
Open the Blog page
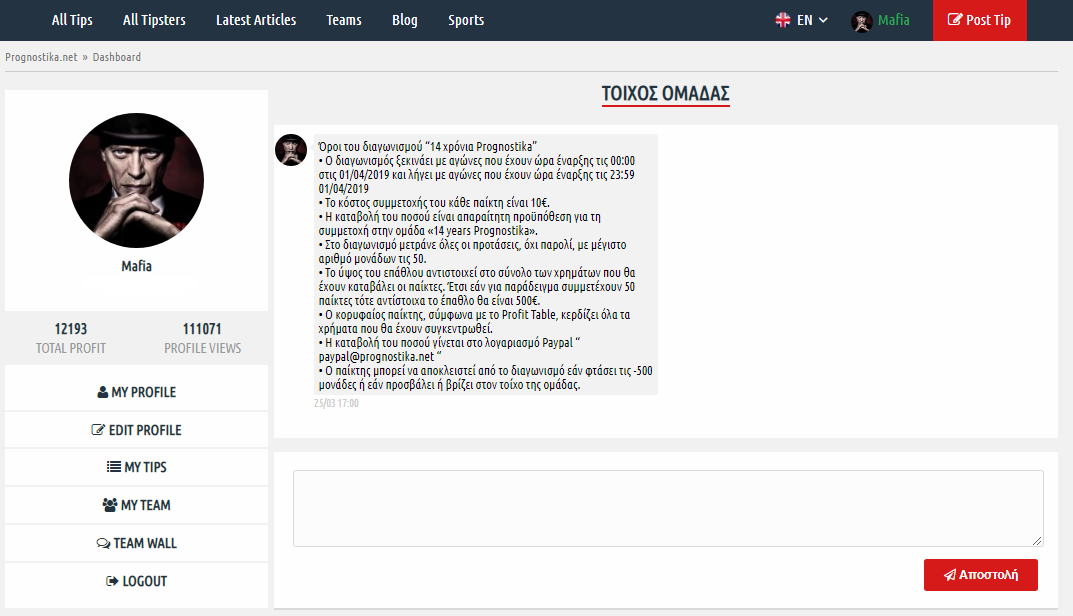(405, 20)
